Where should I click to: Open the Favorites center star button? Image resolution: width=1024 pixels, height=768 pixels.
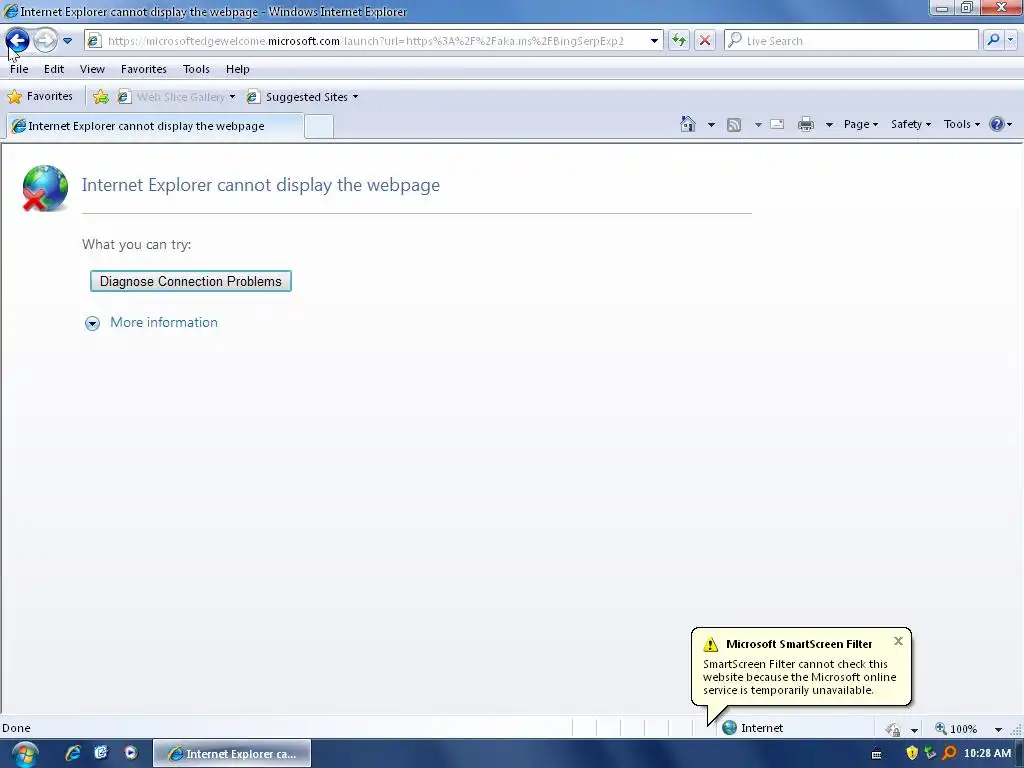tap(40, 97)
